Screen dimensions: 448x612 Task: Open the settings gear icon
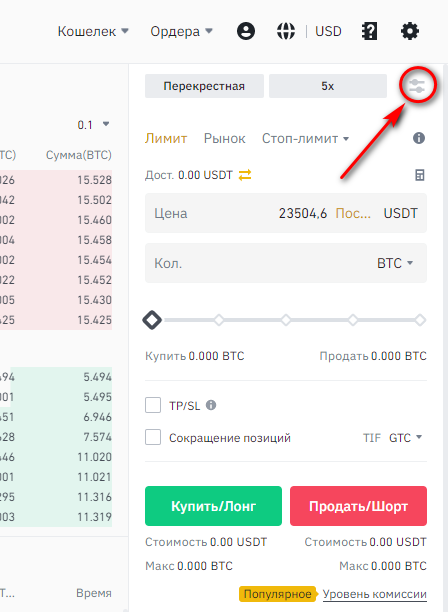point(410,31)
